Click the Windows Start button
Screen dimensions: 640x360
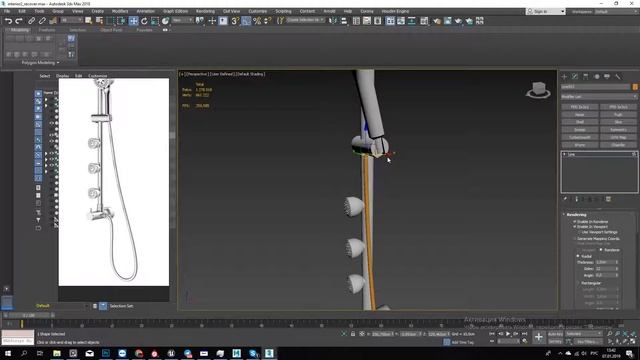8,353
